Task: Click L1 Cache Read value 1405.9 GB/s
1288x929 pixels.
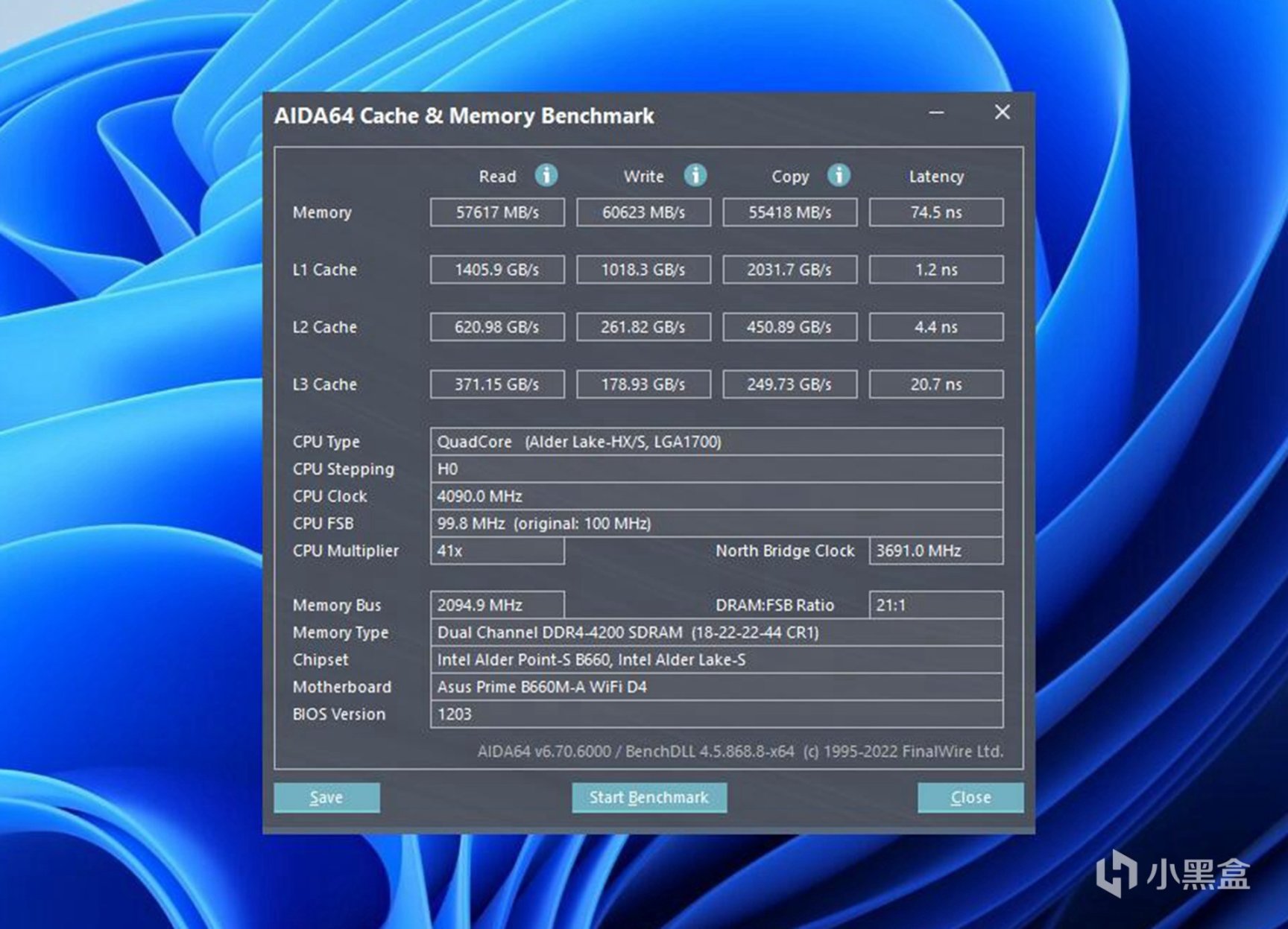Action: tap(497, 270)
